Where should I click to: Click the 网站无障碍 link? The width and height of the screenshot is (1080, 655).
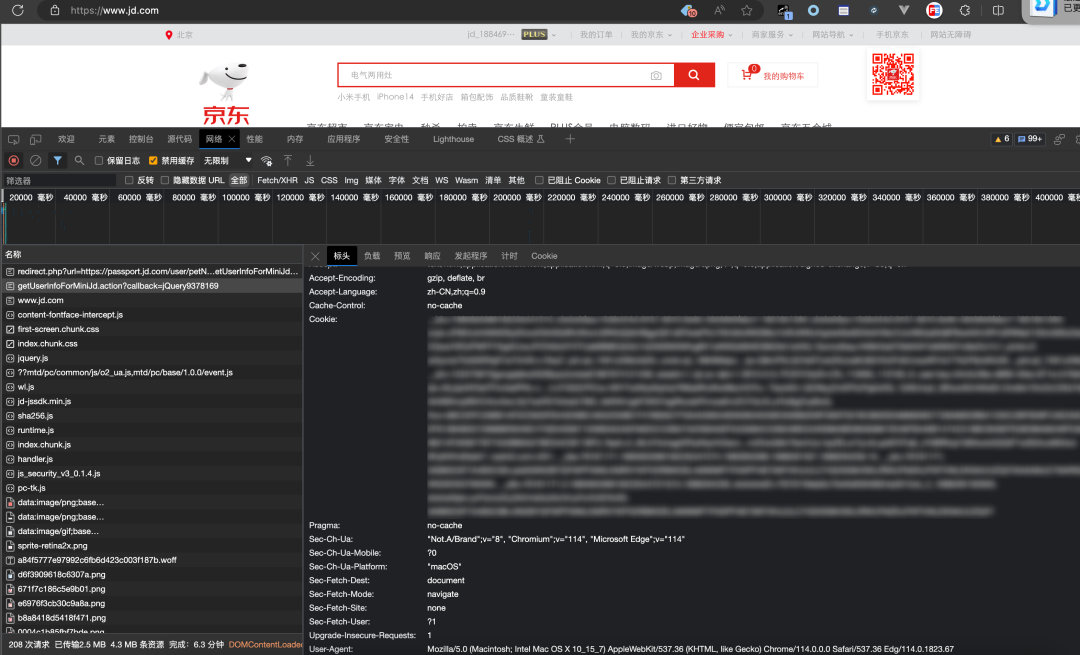point(950,34)
